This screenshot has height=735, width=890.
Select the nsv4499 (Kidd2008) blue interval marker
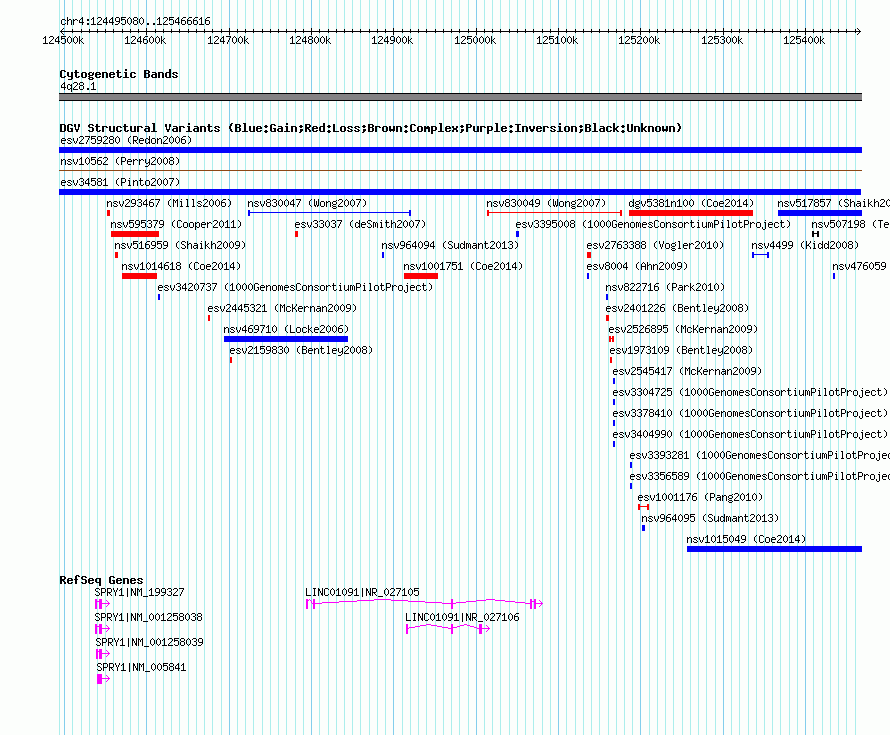(x=761, y=255)
